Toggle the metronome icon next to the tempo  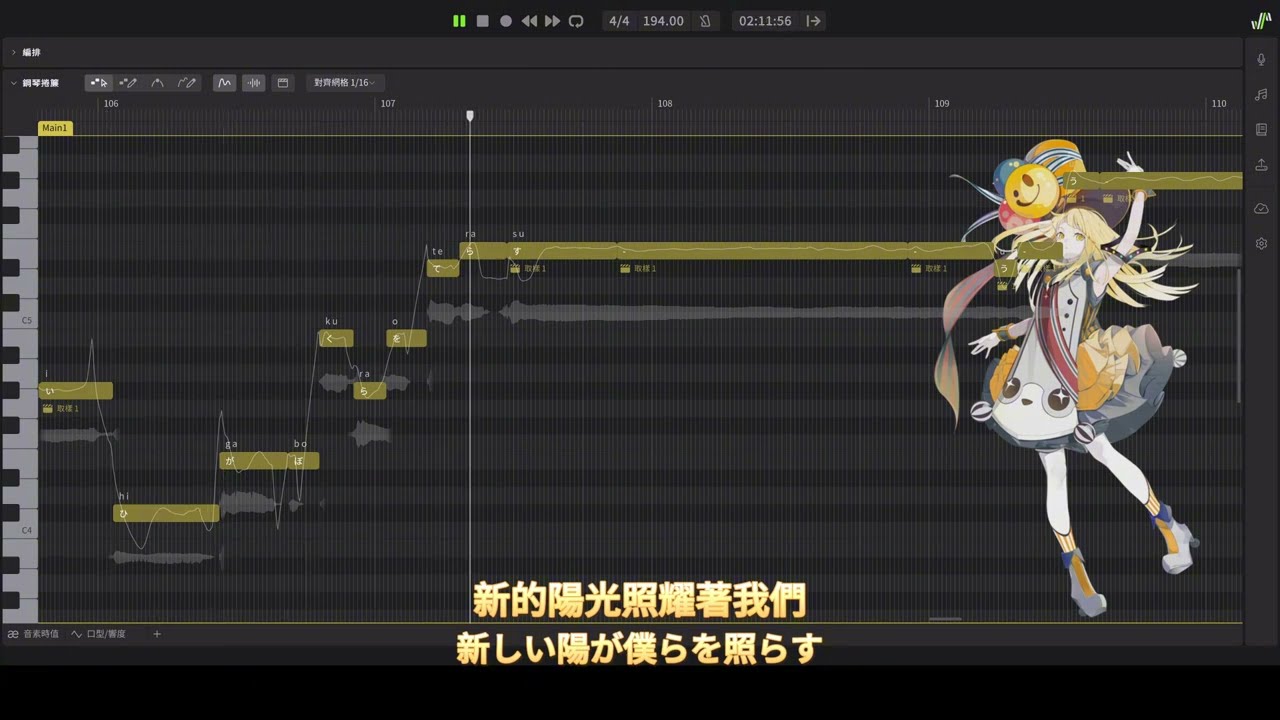[705, 21]
